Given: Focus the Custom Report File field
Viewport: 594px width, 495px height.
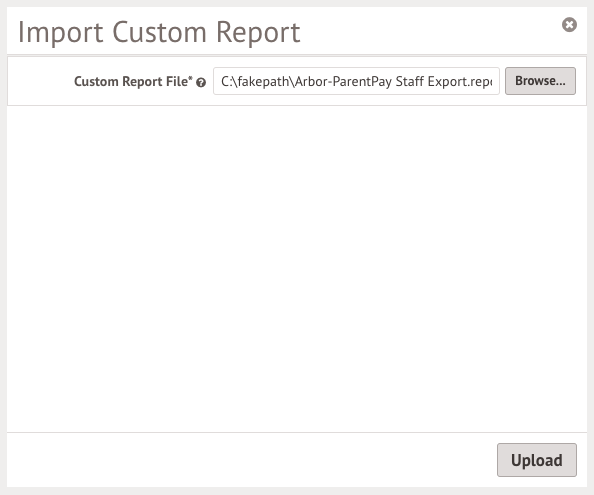Looking at the screenshot, I should click(x=356, y=81).
